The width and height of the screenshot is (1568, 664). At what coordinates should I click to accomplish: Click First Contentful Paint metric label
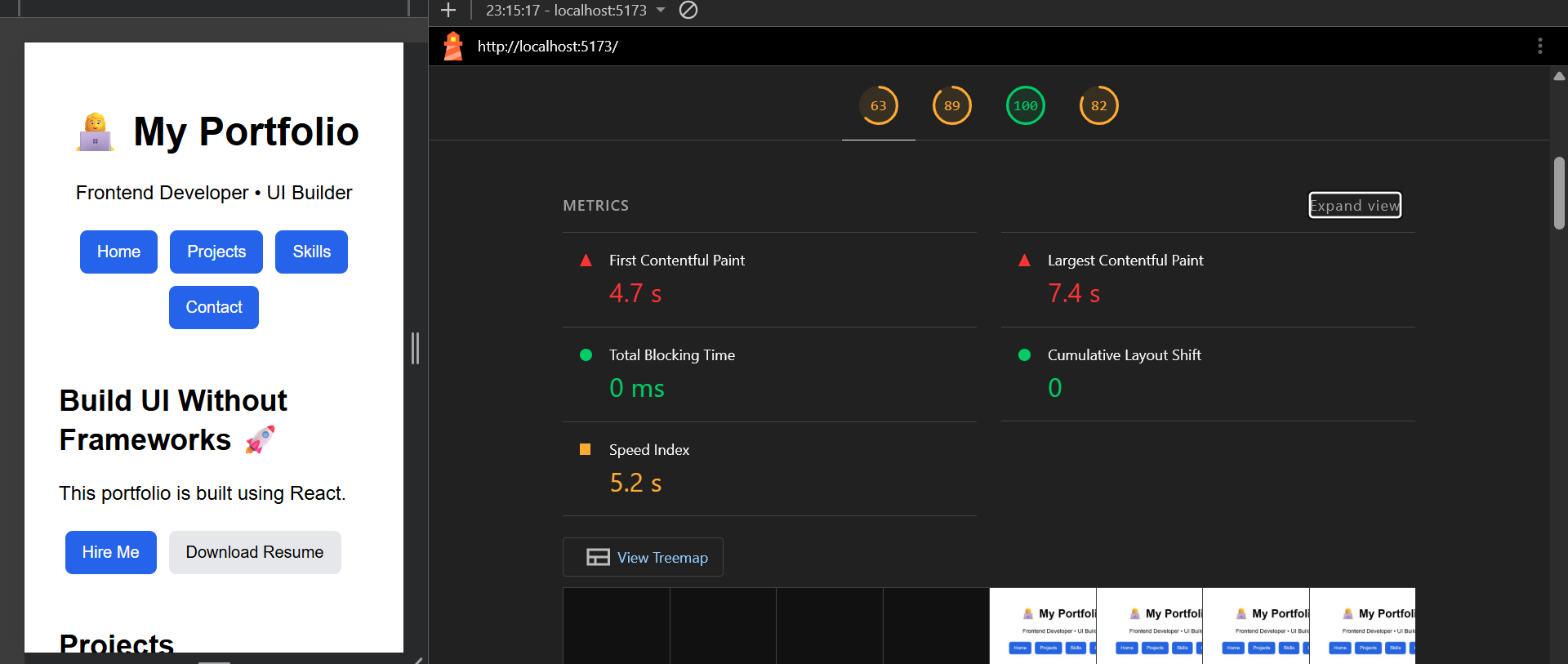point(677,261)
